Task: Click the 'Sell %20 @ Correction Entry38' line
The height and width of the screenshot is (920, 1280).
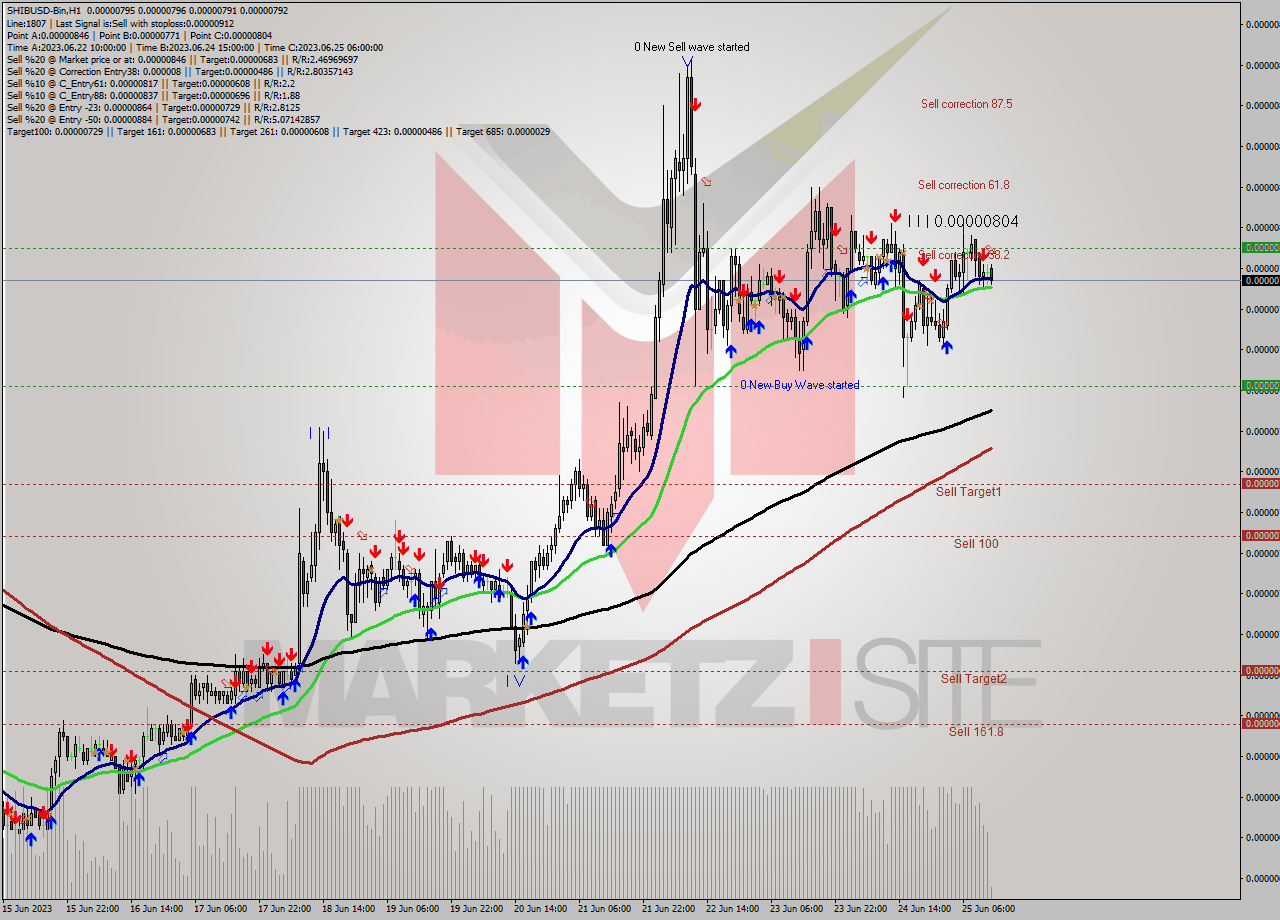Action: [179, 71]
